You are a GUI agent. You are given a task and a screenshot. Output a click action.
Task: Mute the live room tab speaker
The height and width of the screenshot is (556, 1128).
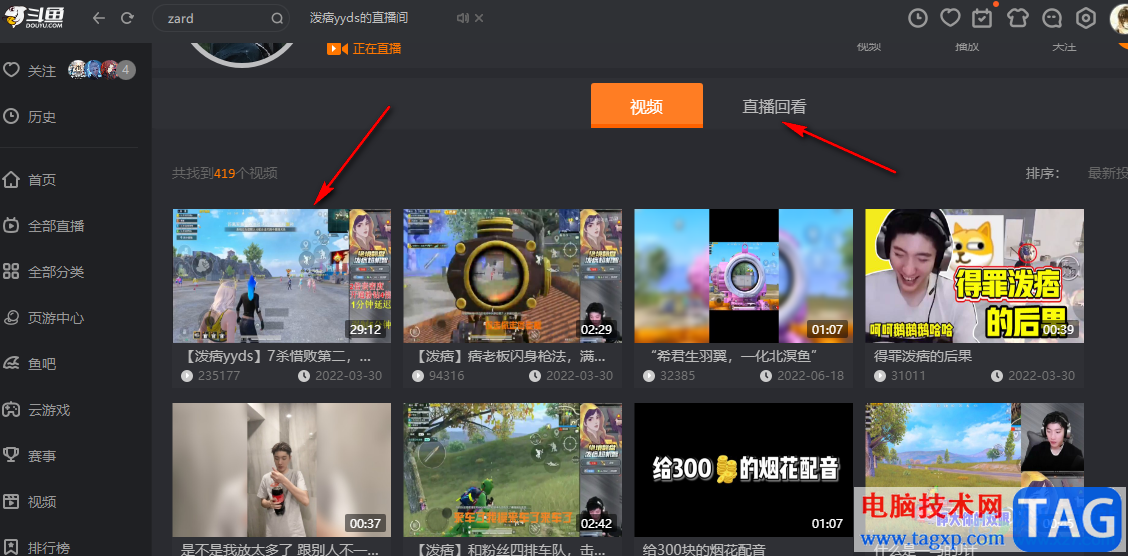(x=463, y=19)
